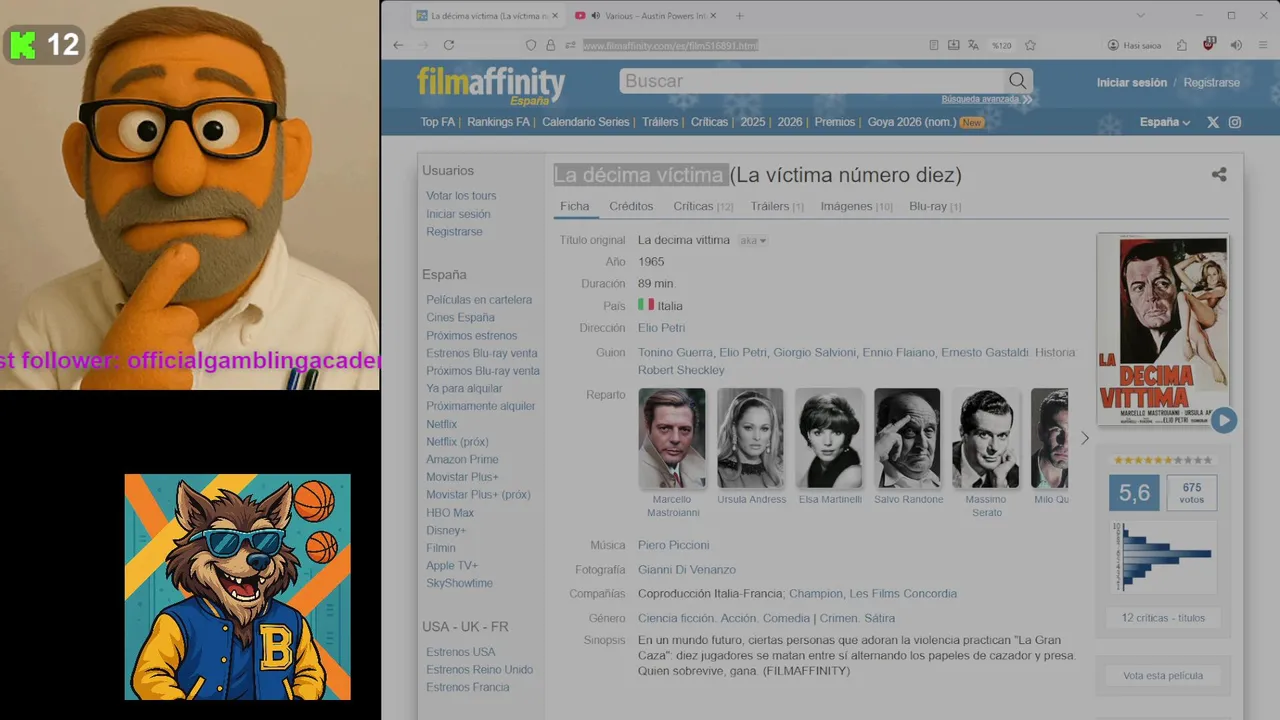Screen dimensions: 1280x720
Task: Open La decima vittima poster image
Action: click(x=1162, y=330)
